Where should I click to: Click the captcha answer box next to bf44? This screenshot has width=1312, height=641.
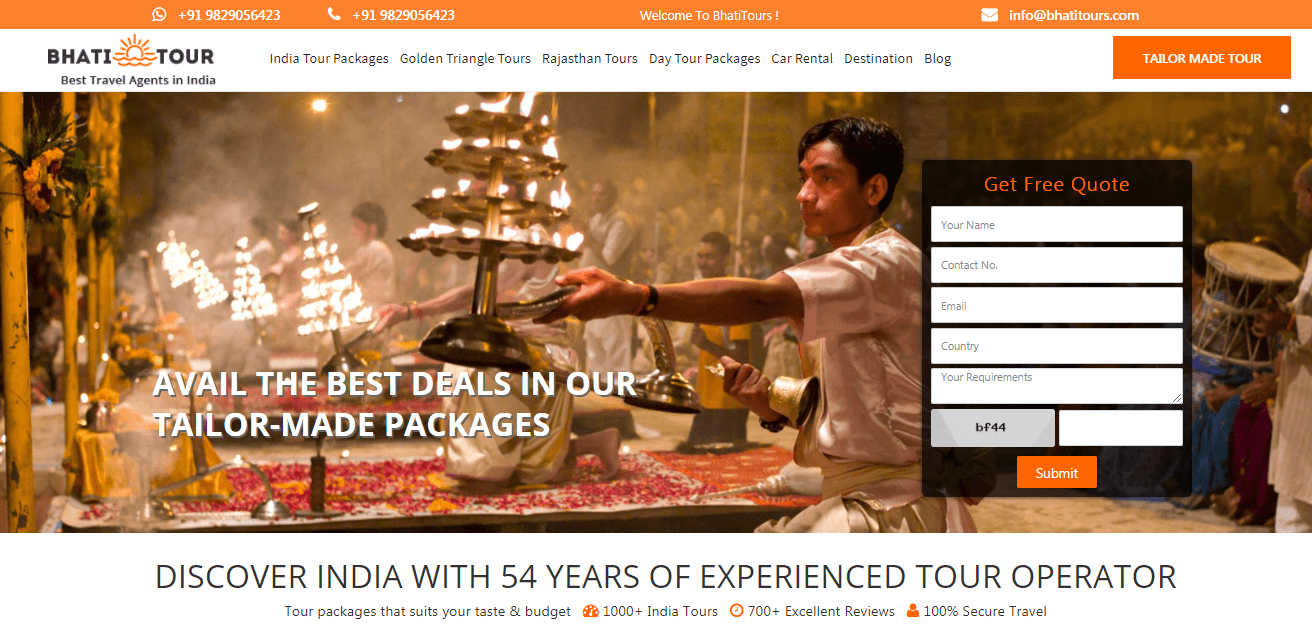[1120, 428]
